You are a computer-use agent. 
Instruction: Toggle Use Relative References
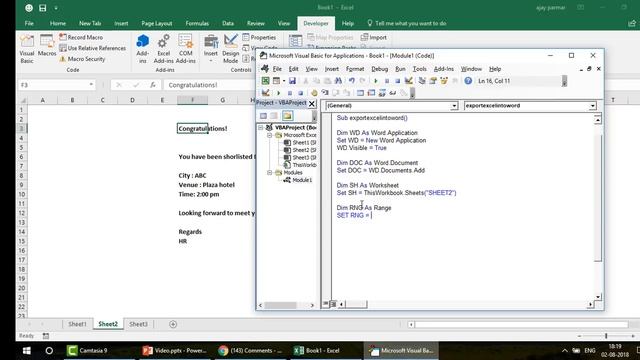(92, 48)
